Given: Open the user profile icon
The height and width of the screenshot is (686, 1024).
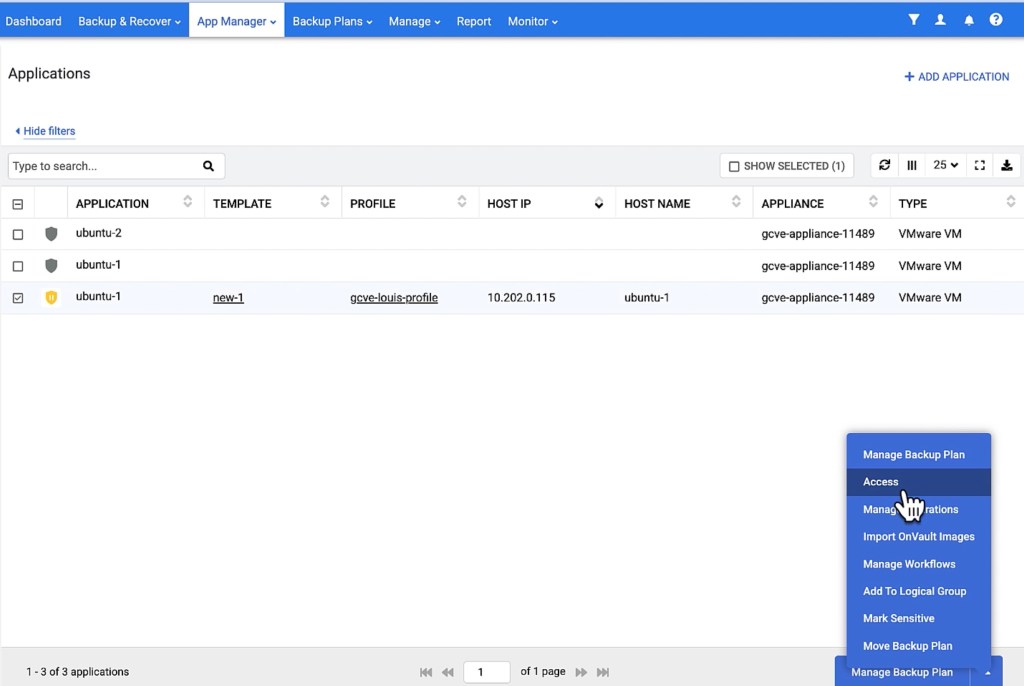Looking at the screenshot, I should (x=940, y=20).
